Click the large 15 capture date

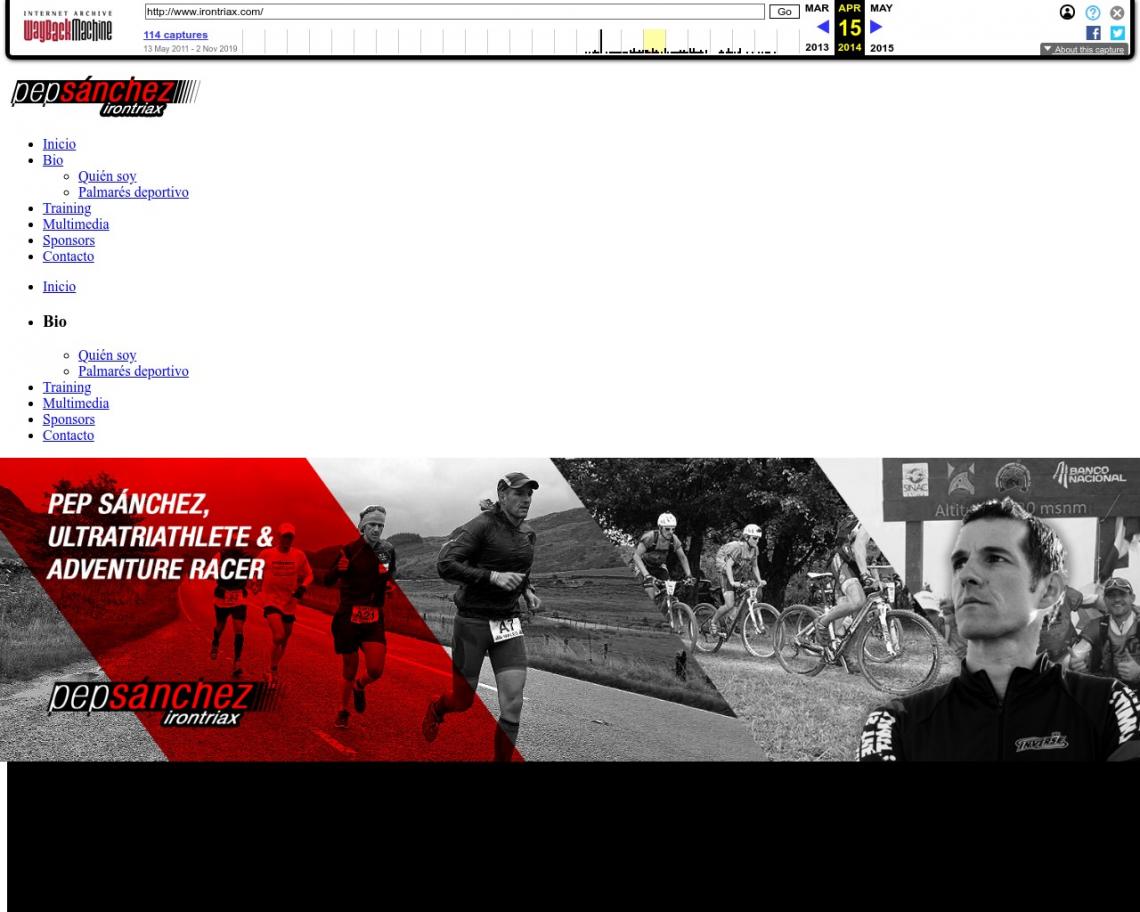[849, 28]
